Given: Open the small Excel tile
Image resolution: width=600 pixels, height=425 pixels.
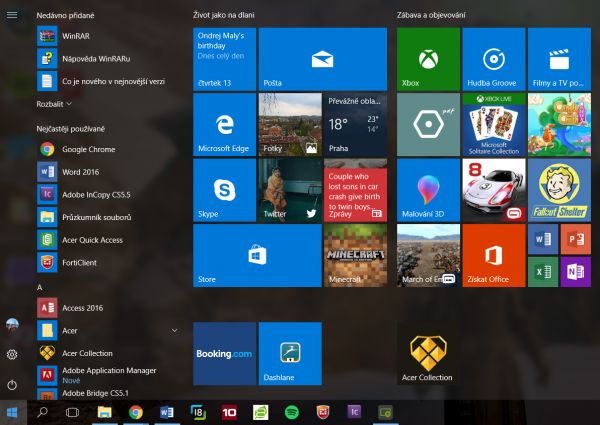Looking at the screenshot, I should [x=543, y=272].
